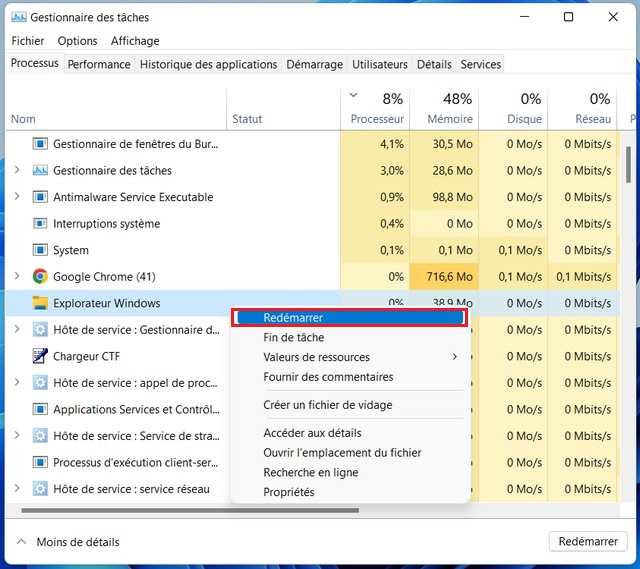
Task: Switch to the Performance tab
Action: point(99,64)
